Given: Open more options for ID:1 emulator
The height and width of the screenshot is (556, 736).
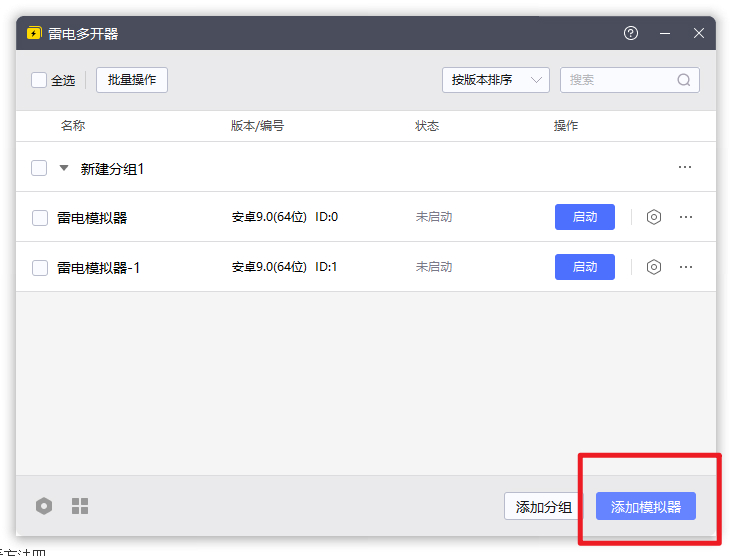Looking at the screenshot, I should [686, 267].
